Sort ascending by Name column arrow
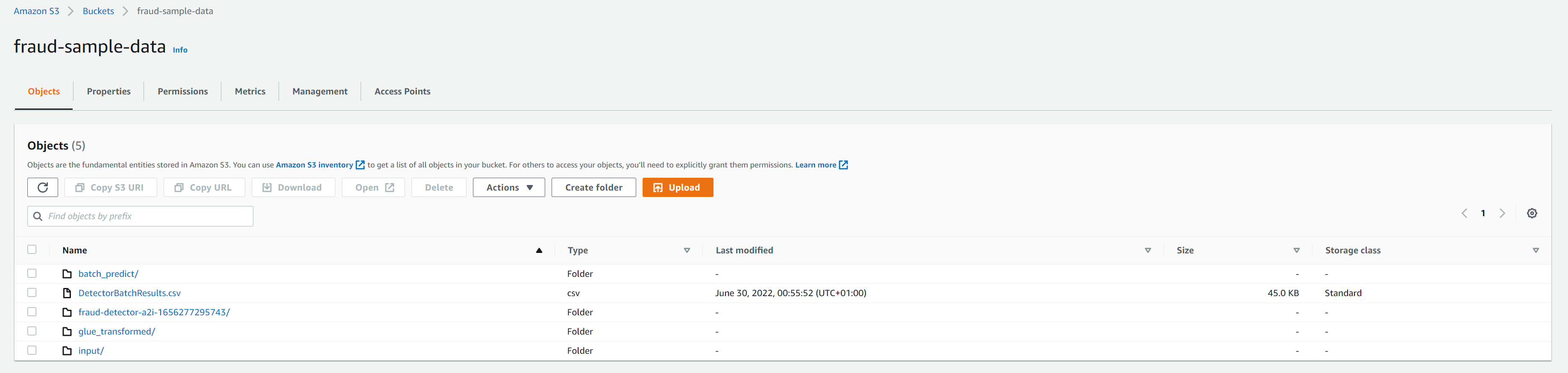Screen dimensions: 1568x373 (539, 251)
